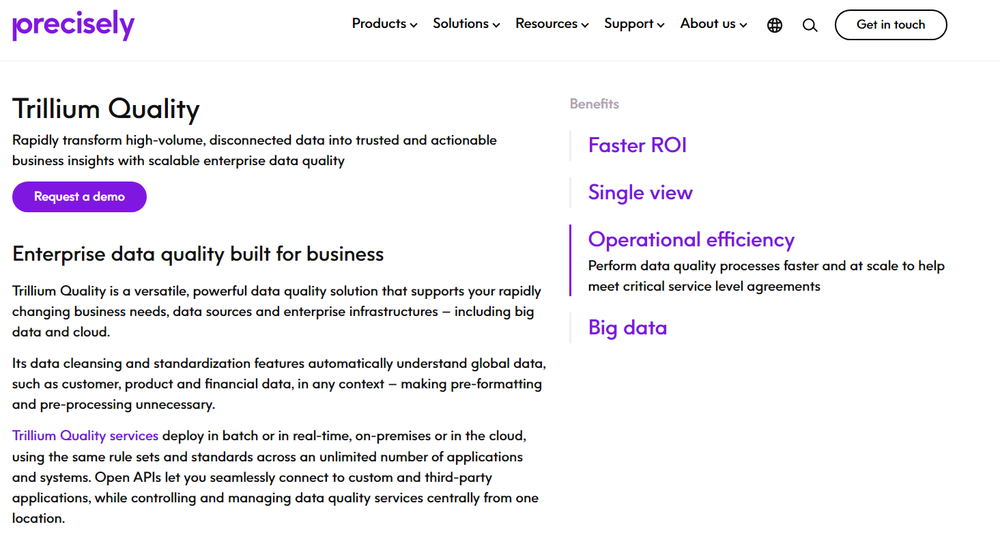This screenshot has width=1000, height=533.
Task: Open the Support menu
Action: [x=634, y=24]
